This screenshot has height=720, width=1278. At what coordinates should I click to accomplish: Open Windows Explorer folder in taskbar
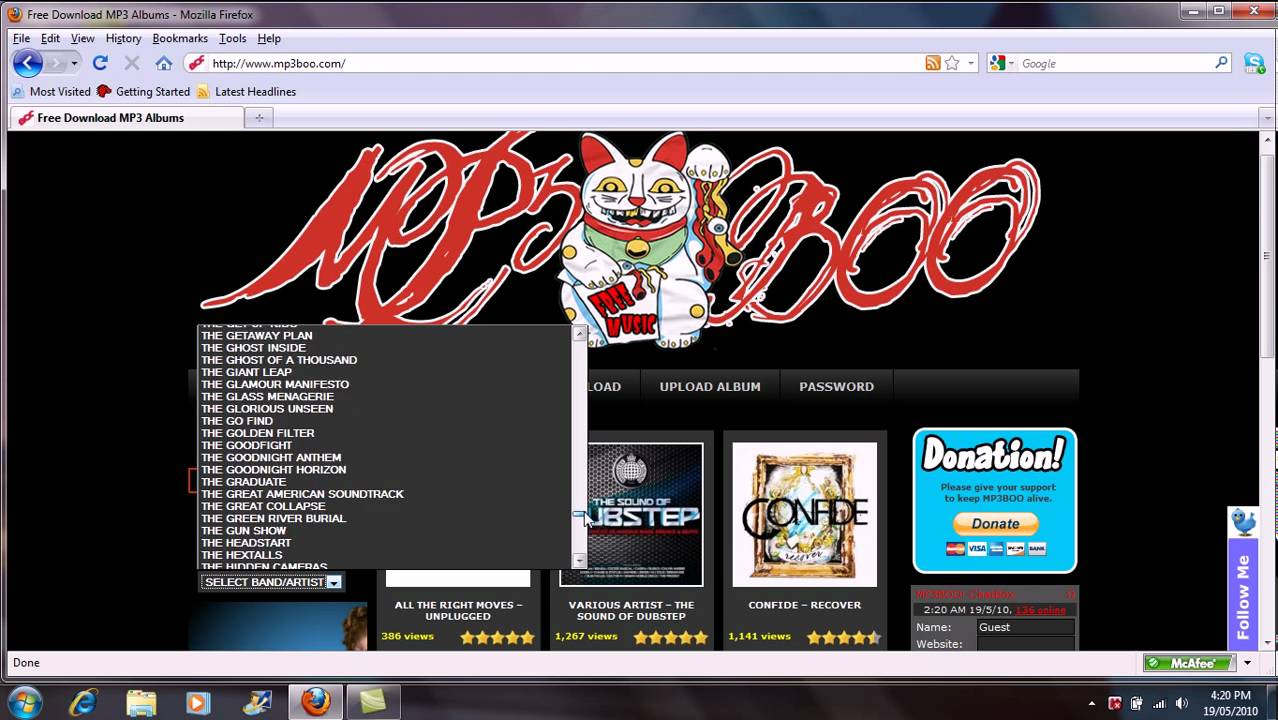pos(141,702)
